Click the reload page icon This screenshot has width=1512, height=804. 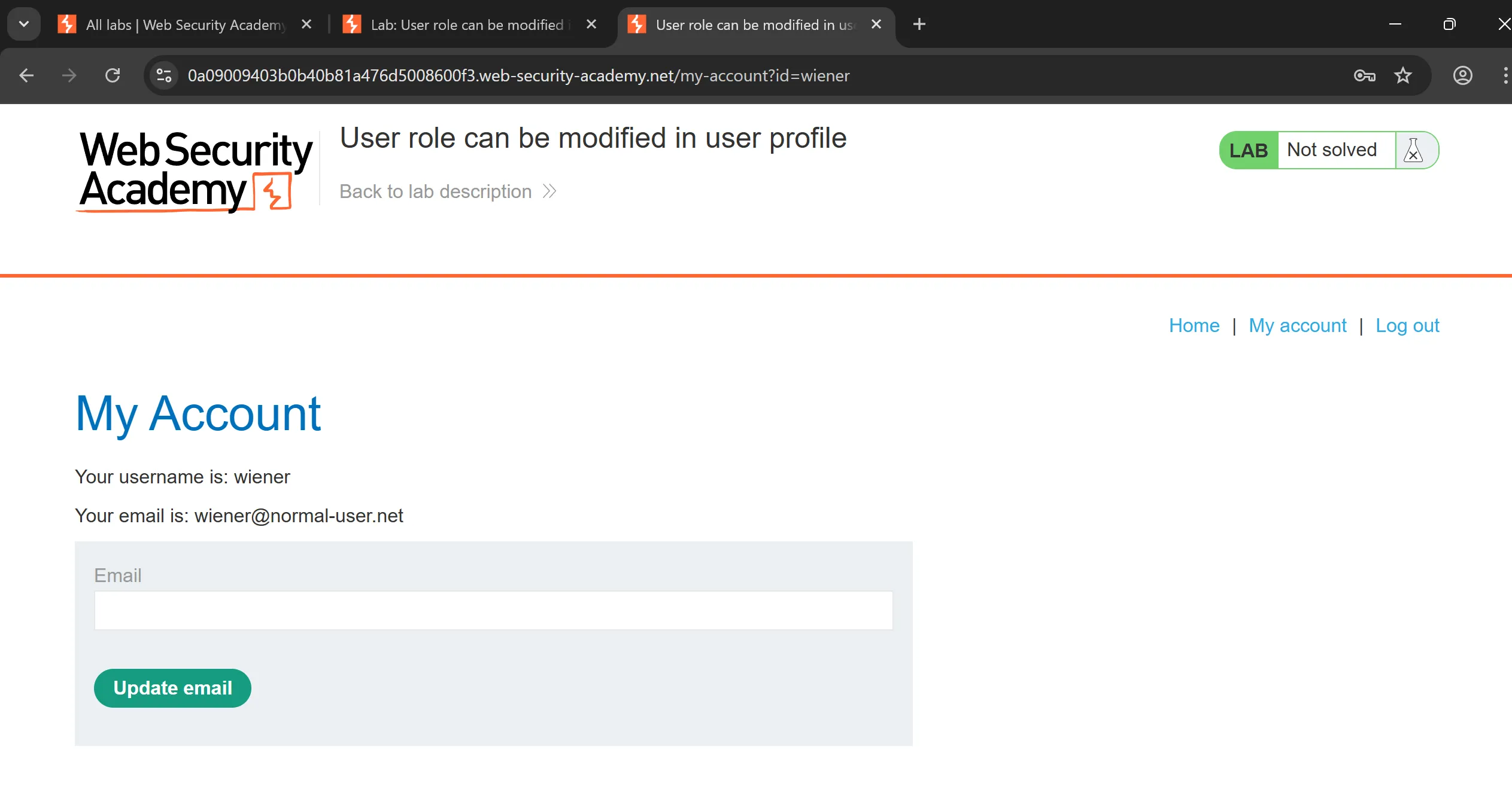(x=113, y=75)
